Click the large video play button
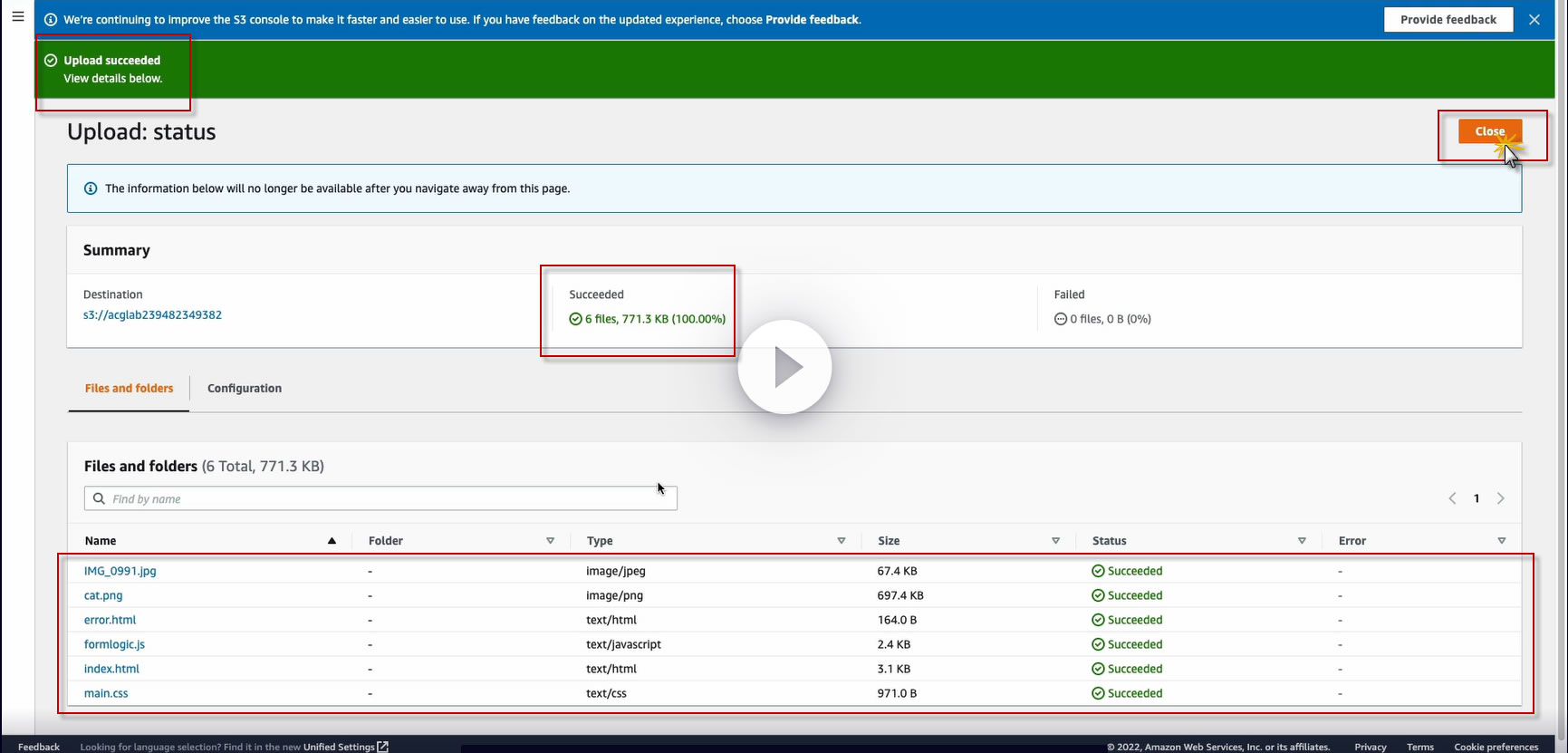1568x753 pixels. pos(784,367)
